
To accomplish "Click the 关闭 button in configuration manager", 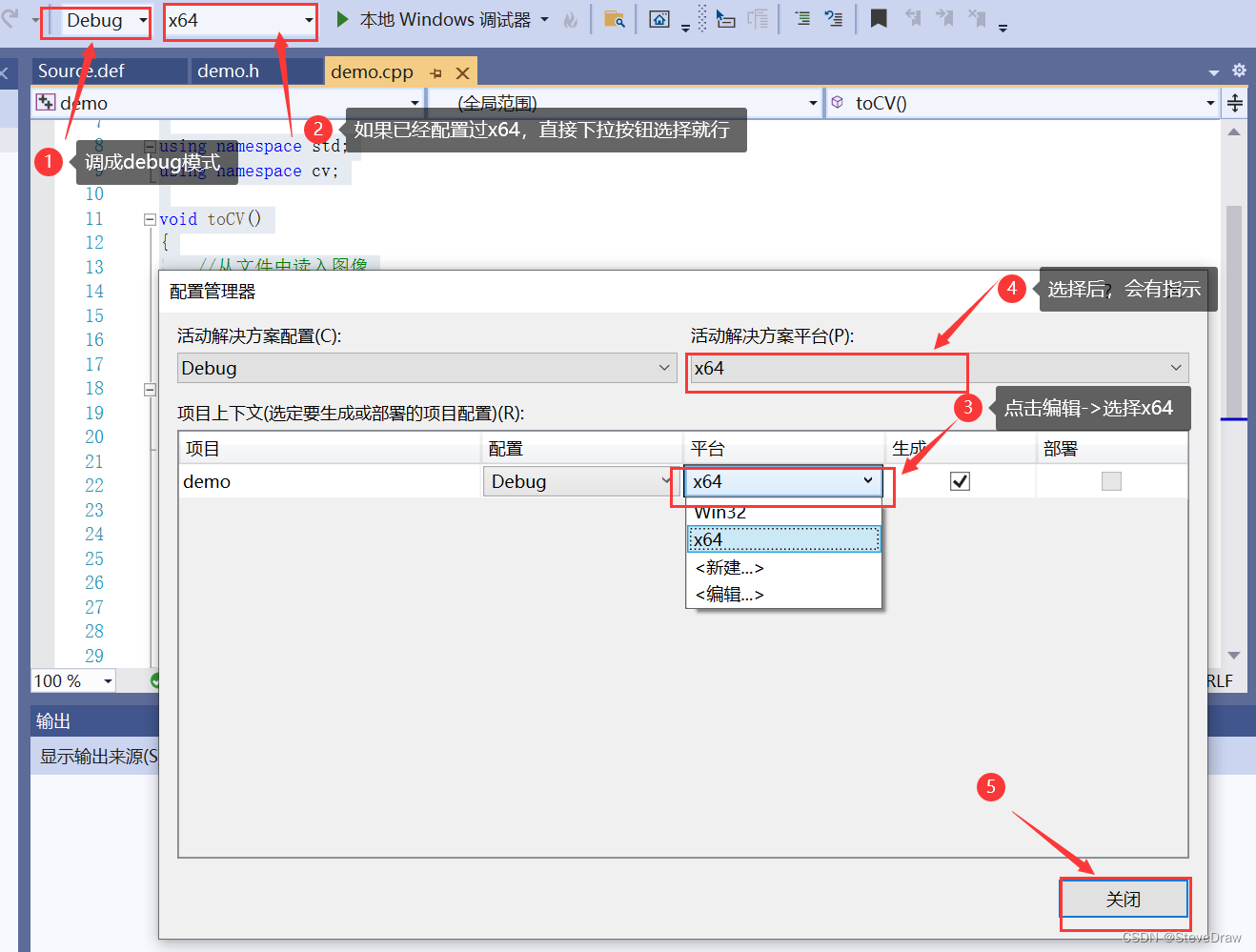I will (1124, 899).
